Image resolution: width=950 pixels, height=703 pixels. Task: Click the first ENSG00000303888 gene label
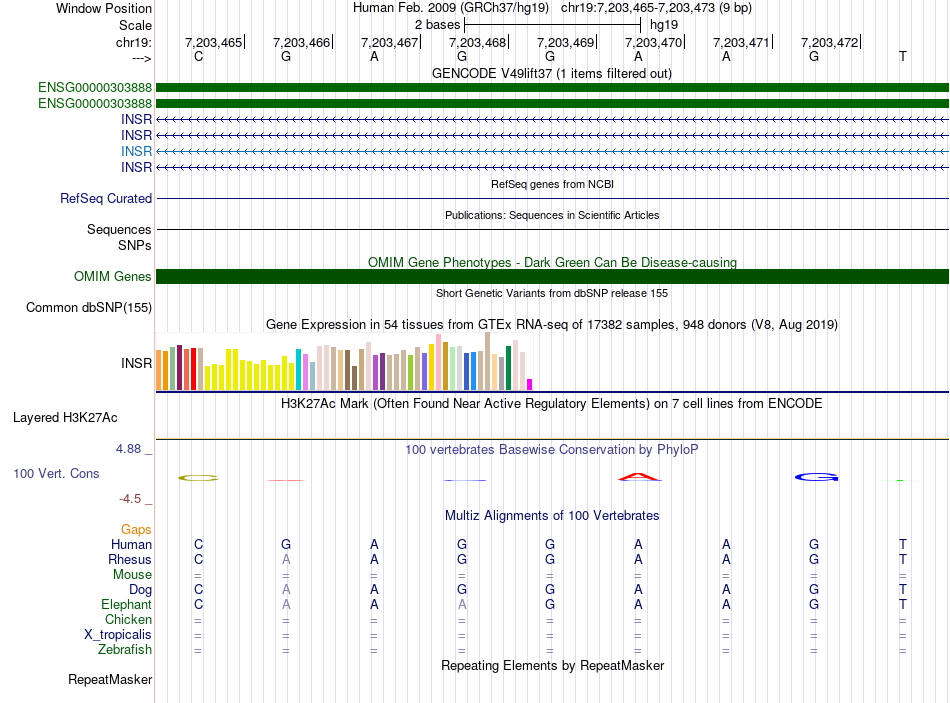coord(95,87)
